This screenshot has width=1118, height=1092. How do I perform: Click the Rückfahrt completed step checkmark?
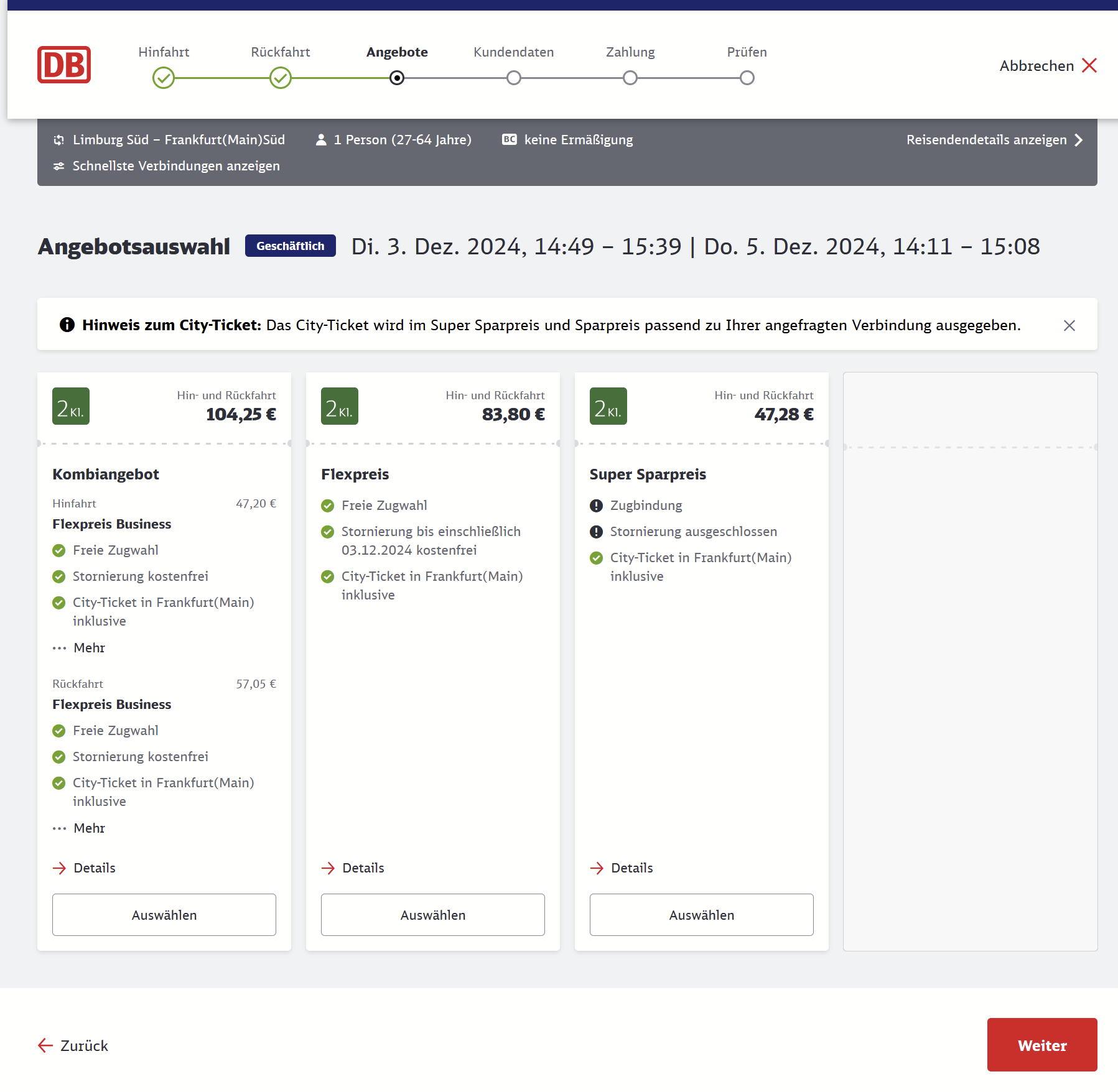(281, 78)
